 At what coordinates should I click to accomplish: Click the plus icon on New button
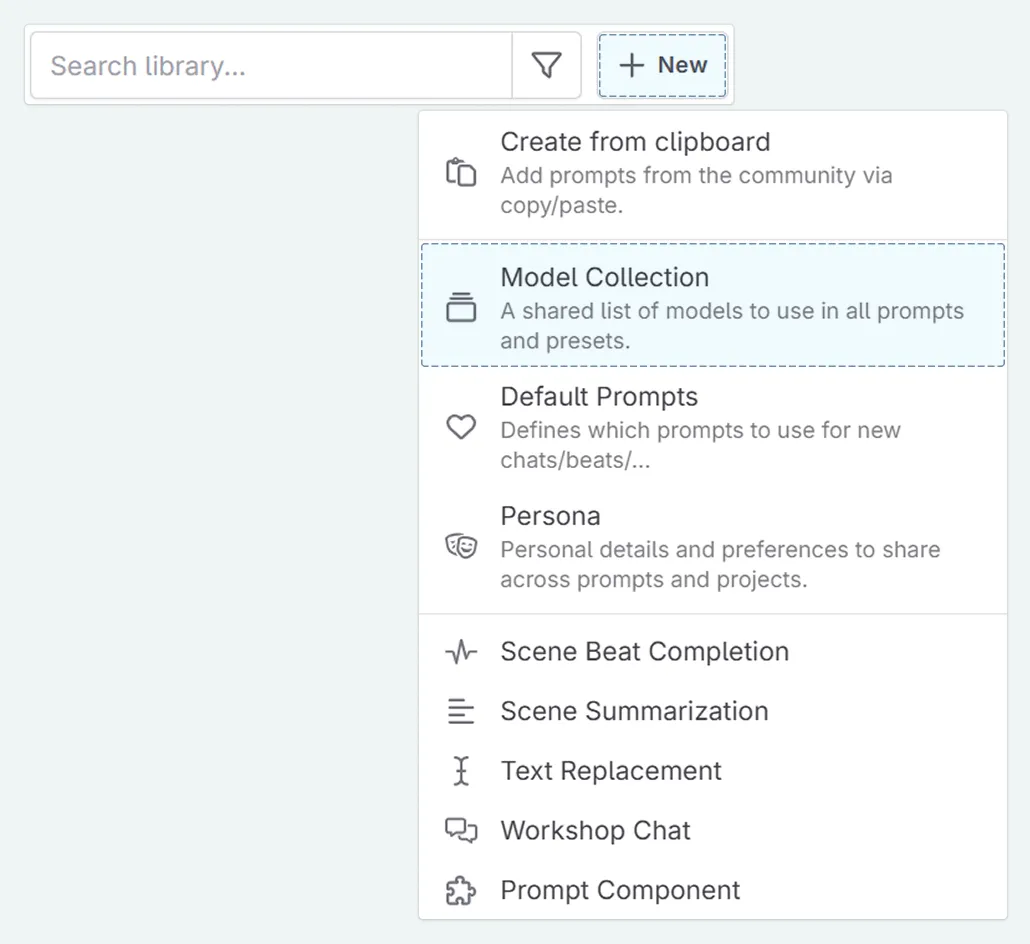pyautogui.click(x=631, y=66)
